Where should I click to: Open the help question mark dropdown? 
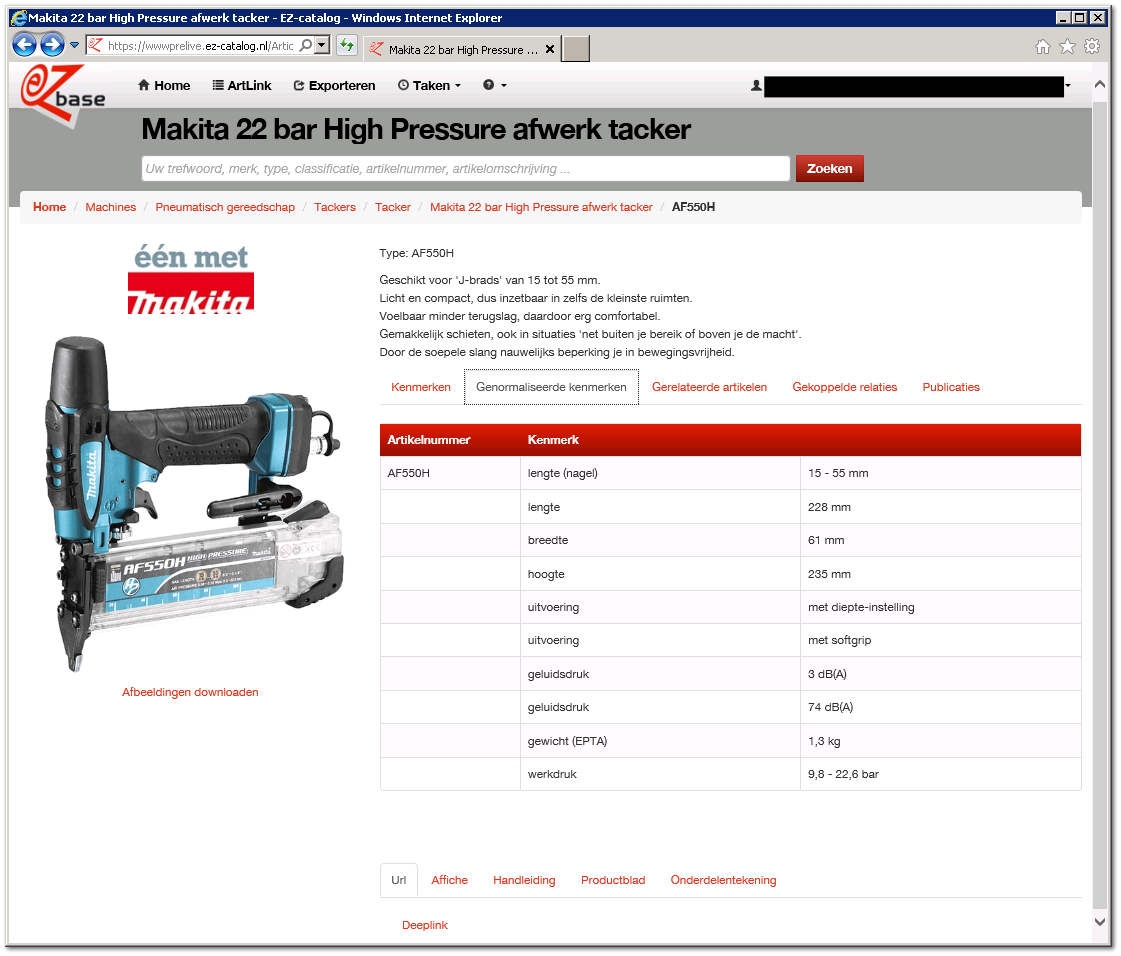pyautogui.click(x=495, y=85)
